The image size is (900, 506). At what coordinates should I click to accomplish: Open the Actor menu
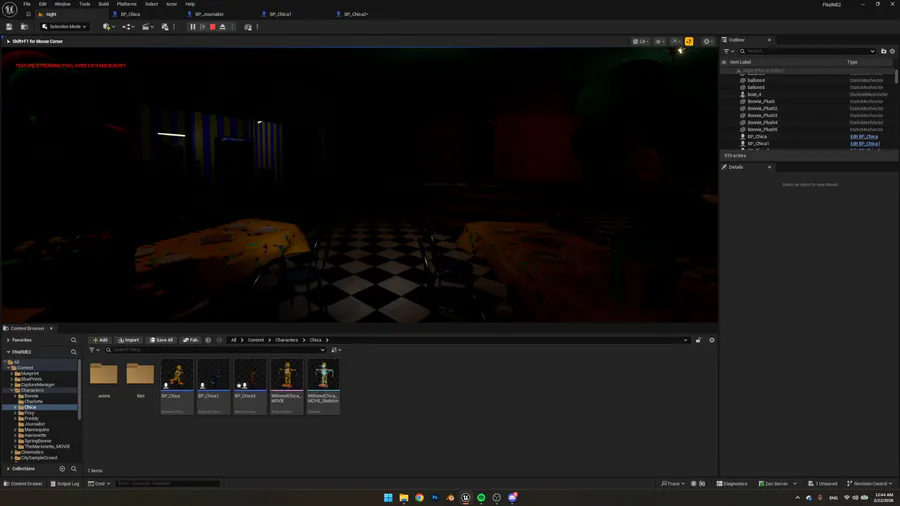pos(171,4)
